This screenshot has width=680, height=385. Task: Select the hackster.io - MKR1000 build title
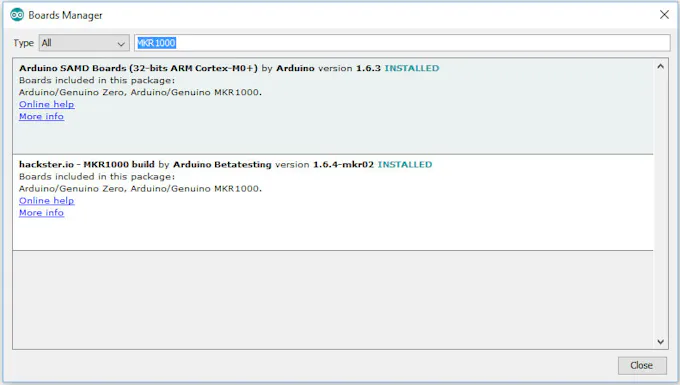pyautogui.click(x=87, y=164)
